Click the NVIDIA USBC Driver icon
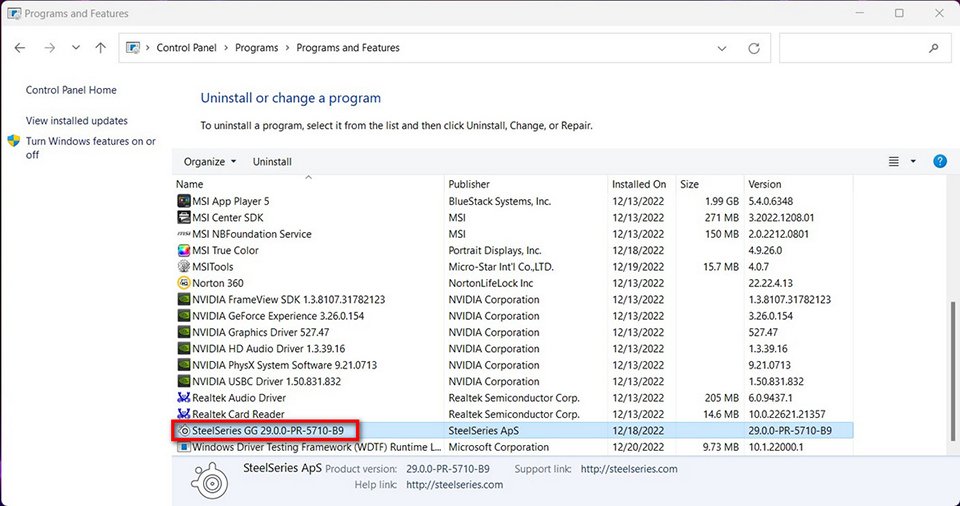Screen dimensions: 960x506 183,381
